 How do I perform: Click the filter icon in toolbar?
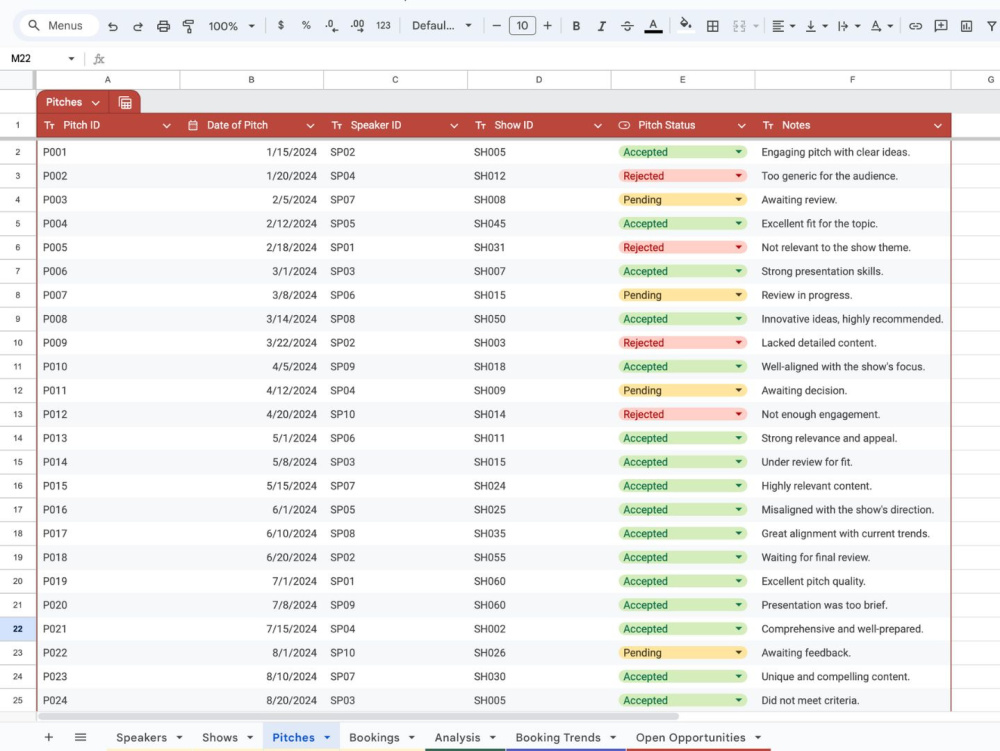992,26
